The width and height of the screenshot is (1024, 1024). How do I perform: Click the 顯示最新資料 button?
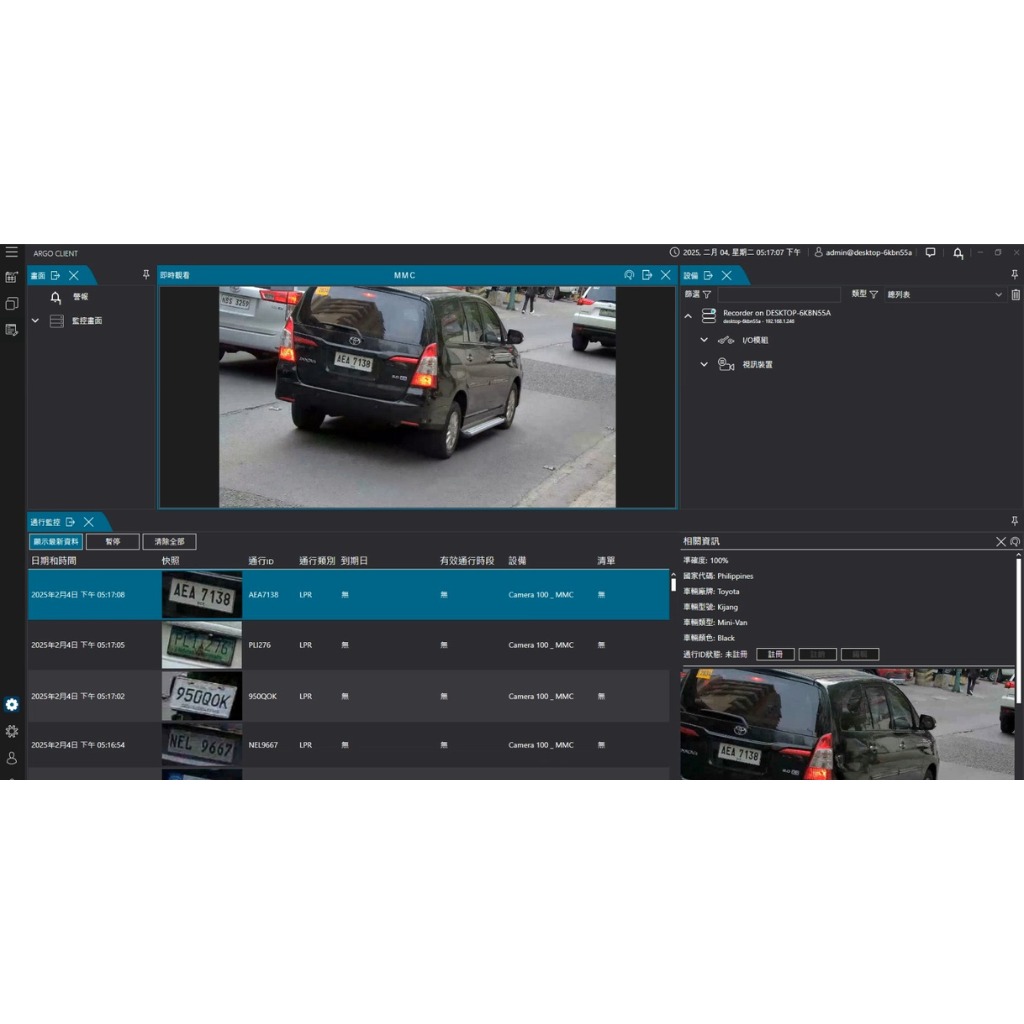[56, 542]
